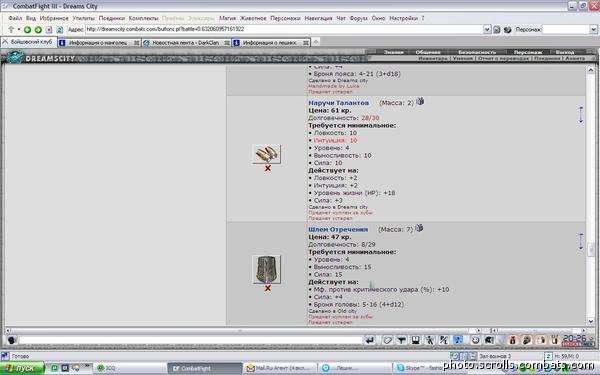This screenshot has width=600, height=375.
Task: Click the red stop-loading toolbar icon
Action: click(x=49, y=29)
